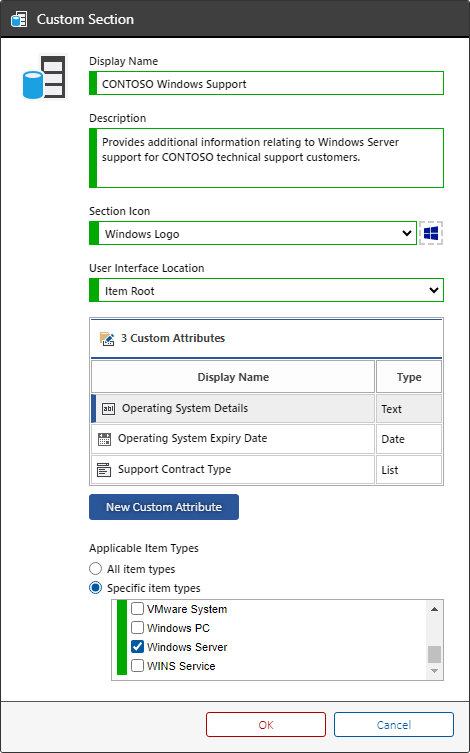Select the All item types radio button
Image resolution: width=470 pixels, height=753 pixels.
(x=96, y=569)
